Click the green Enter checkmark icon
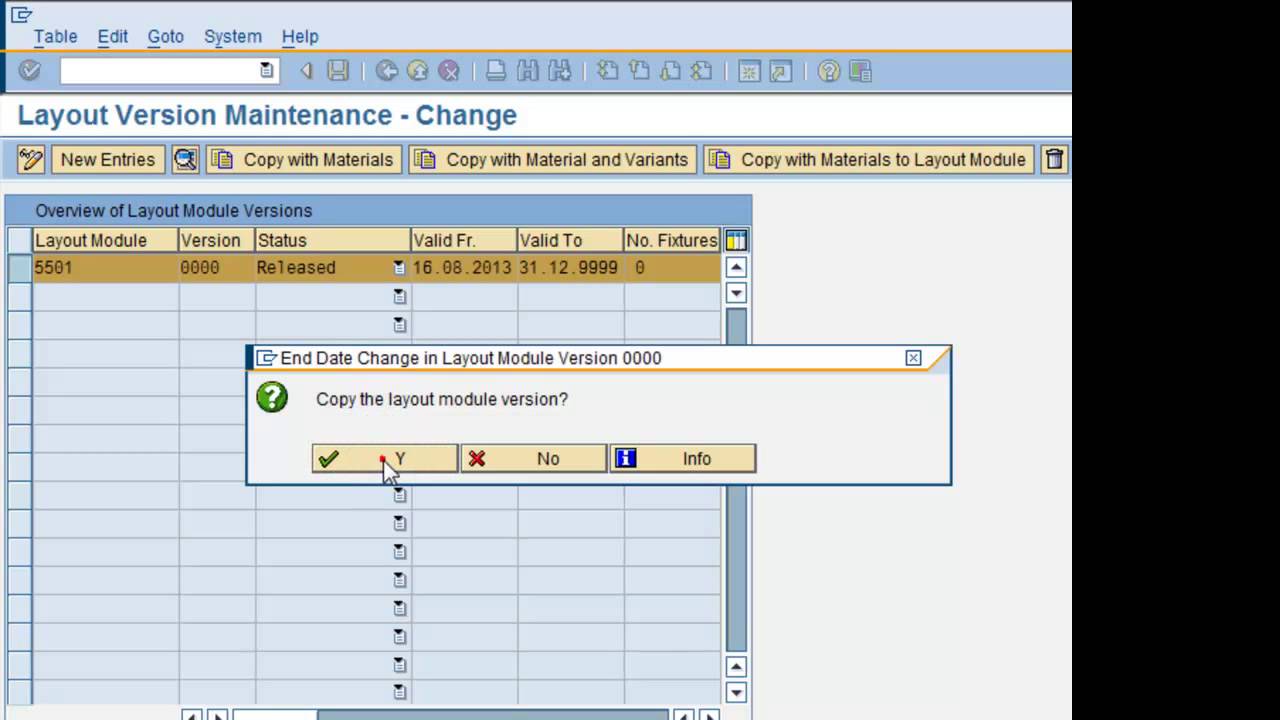The image size is (1280, 720). tap(30, 71)
